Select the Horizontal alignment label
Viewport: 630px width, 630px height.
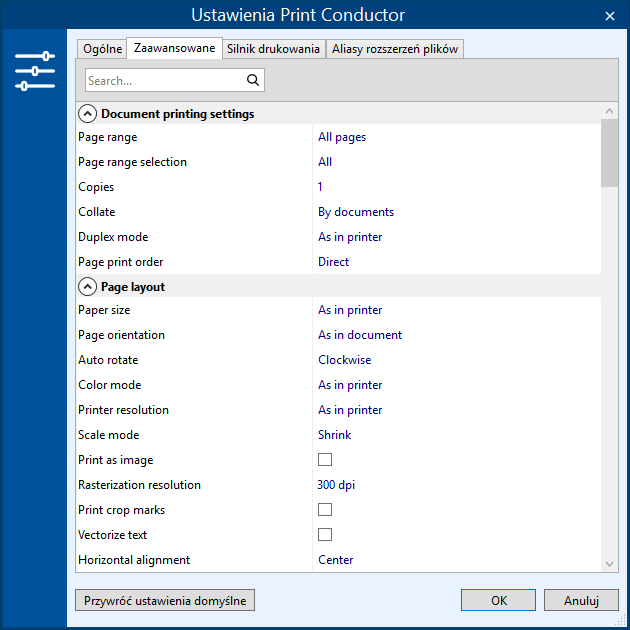click(134, 560)
